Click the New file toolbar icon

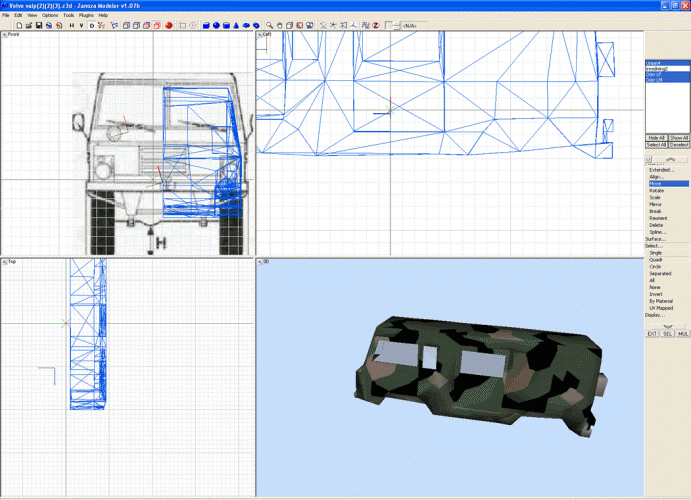(x=18, y=25)
